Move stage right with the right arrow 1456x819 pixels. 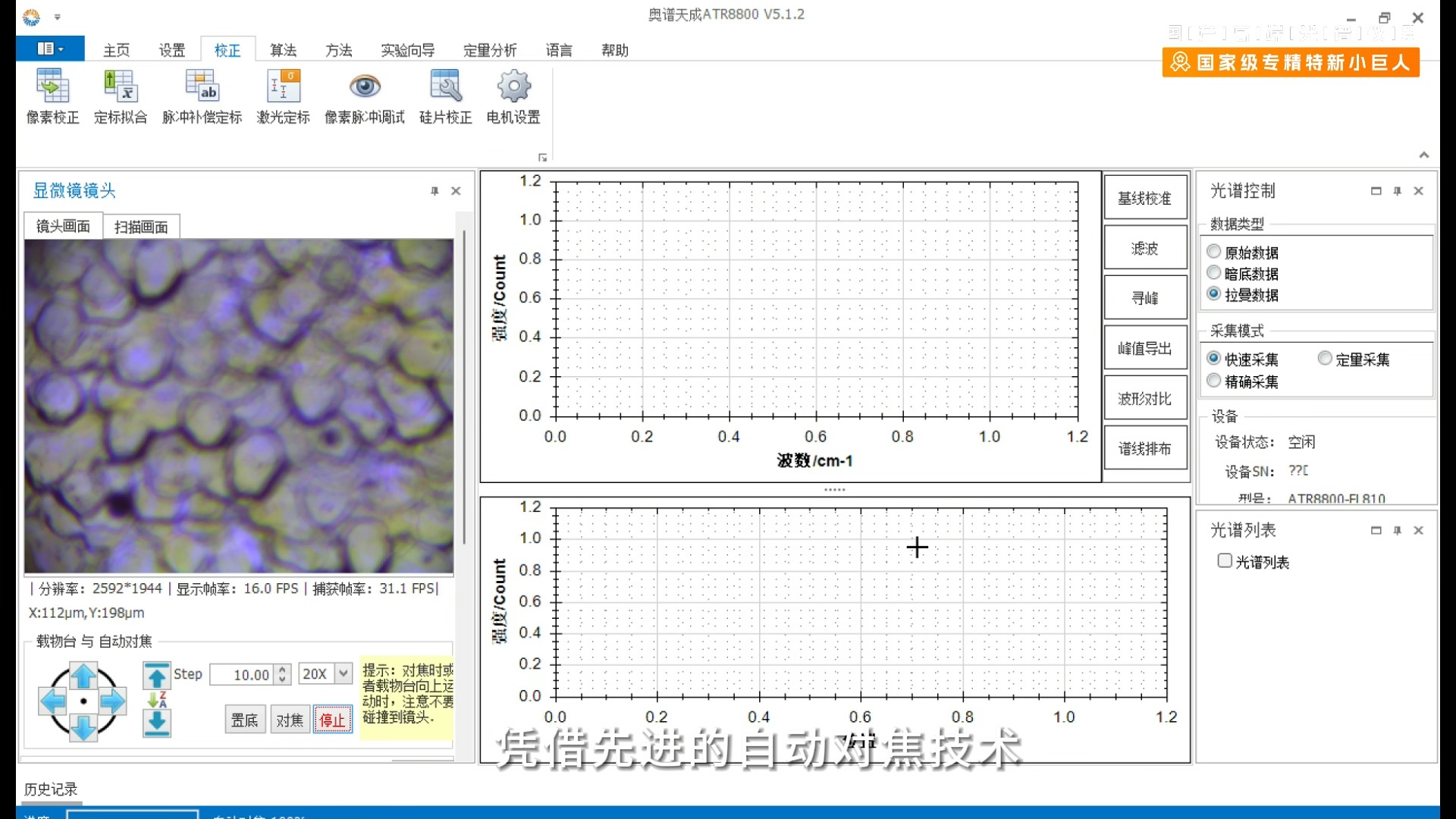[112, 701]
